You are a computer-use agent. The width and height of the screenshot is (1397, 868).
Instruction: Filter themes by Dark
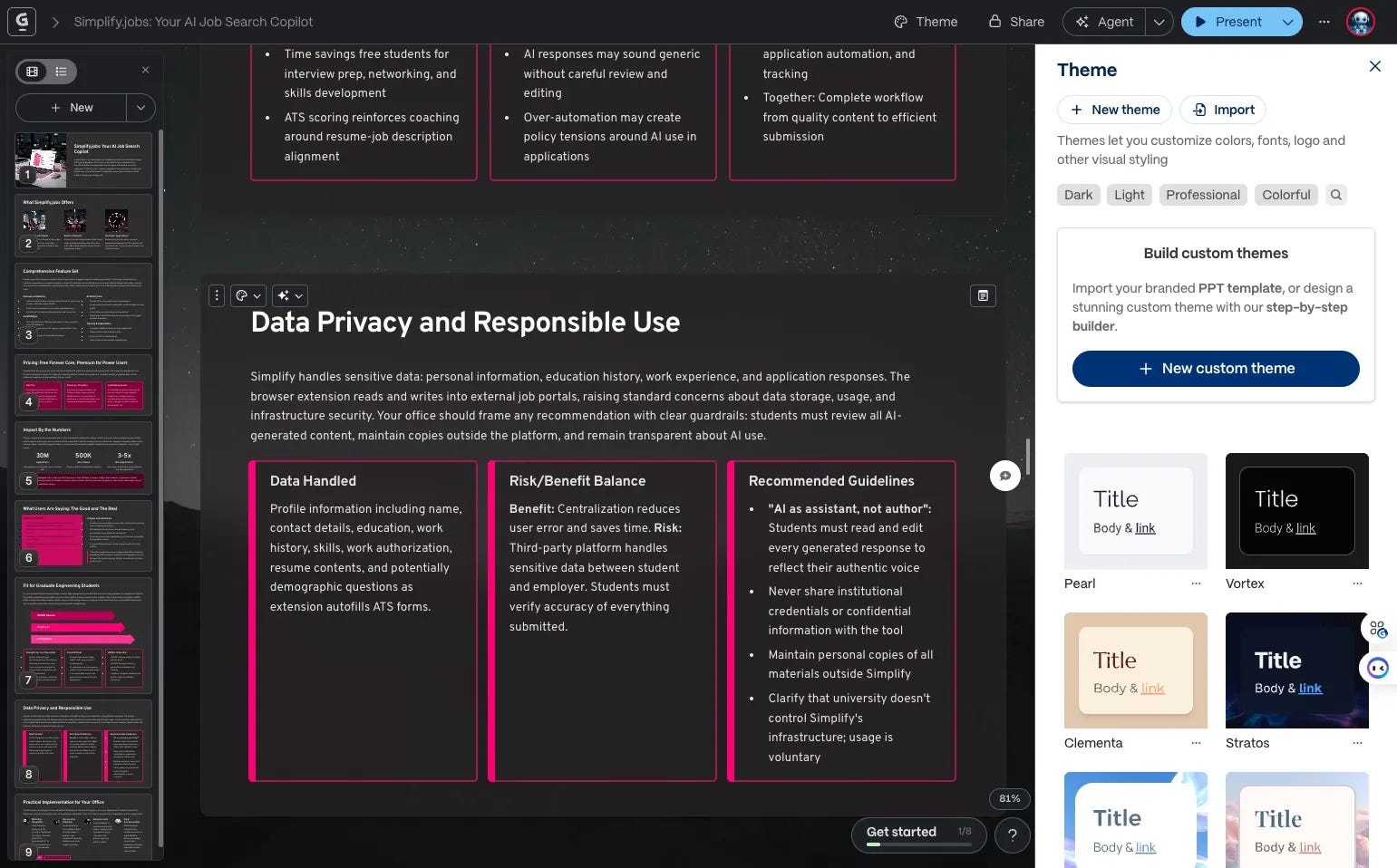(x=1078, y=195)
